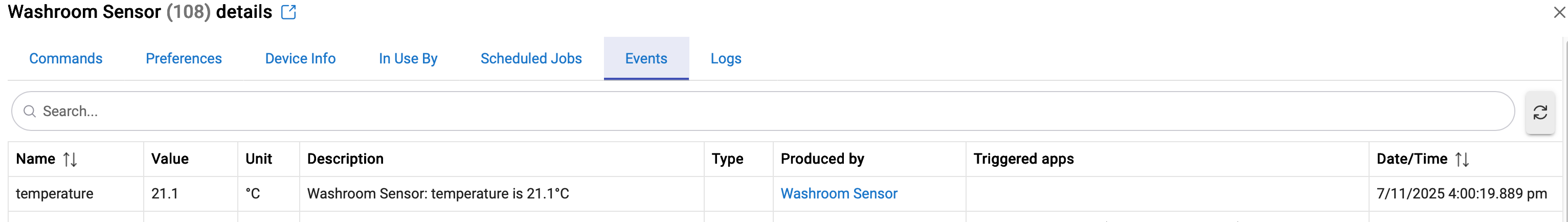View the Scheduled Jobs tab
1568x222 pixels.
(x=531, y=58)
